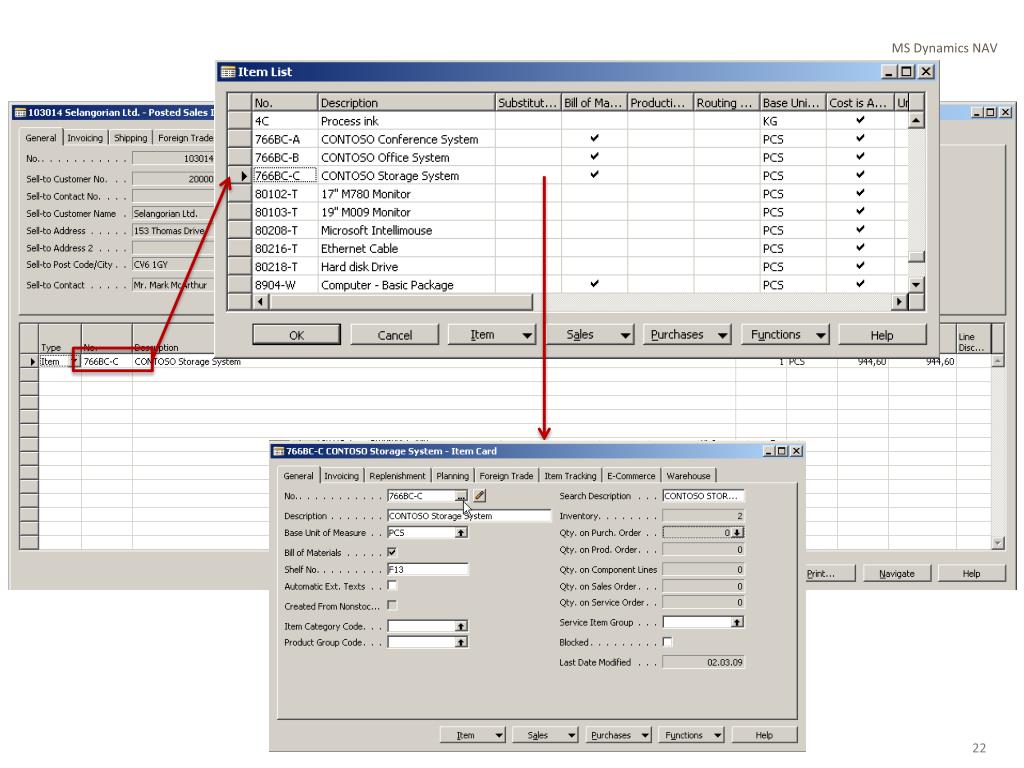Open lookup arrow for Base Unit of Measure

[x=461, y=533]
